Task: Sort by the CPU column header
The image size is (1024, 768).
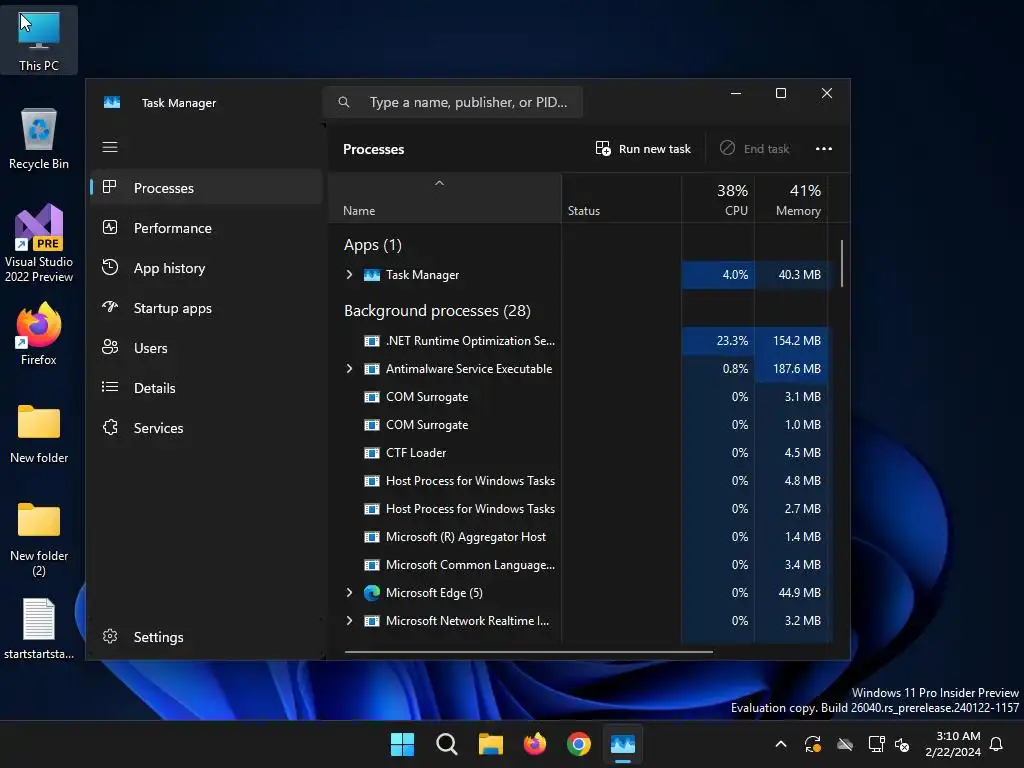Action: (718, 200)
